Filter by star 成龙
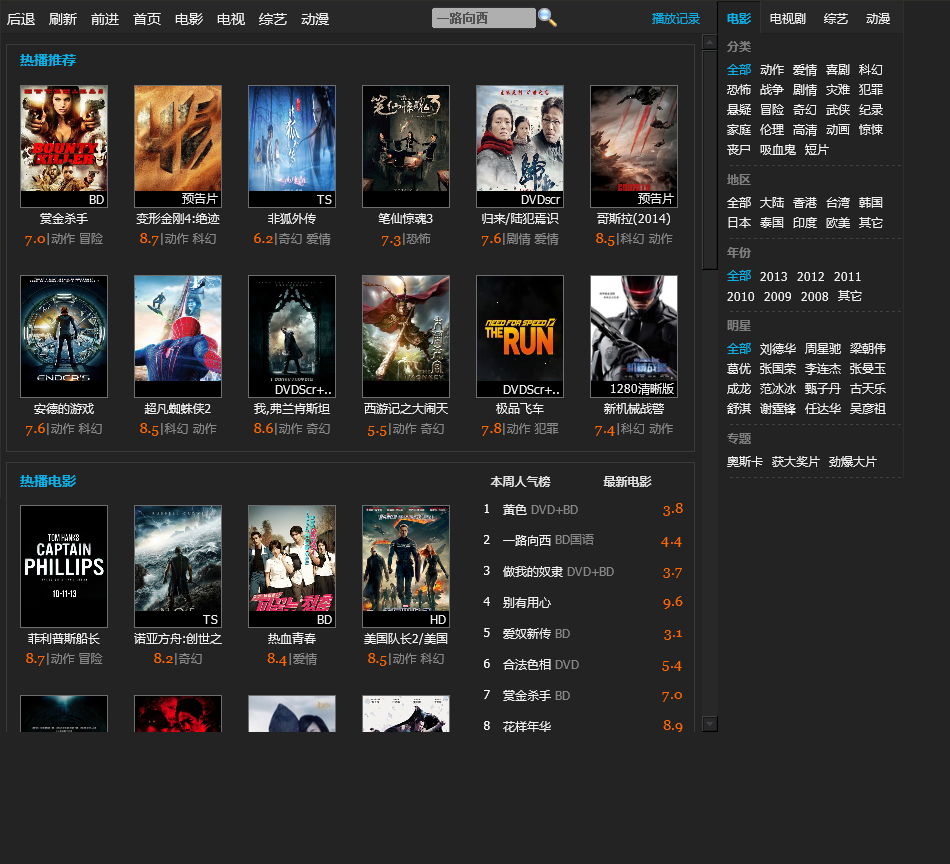The image size is (950, 864). [x=739, y=388]
